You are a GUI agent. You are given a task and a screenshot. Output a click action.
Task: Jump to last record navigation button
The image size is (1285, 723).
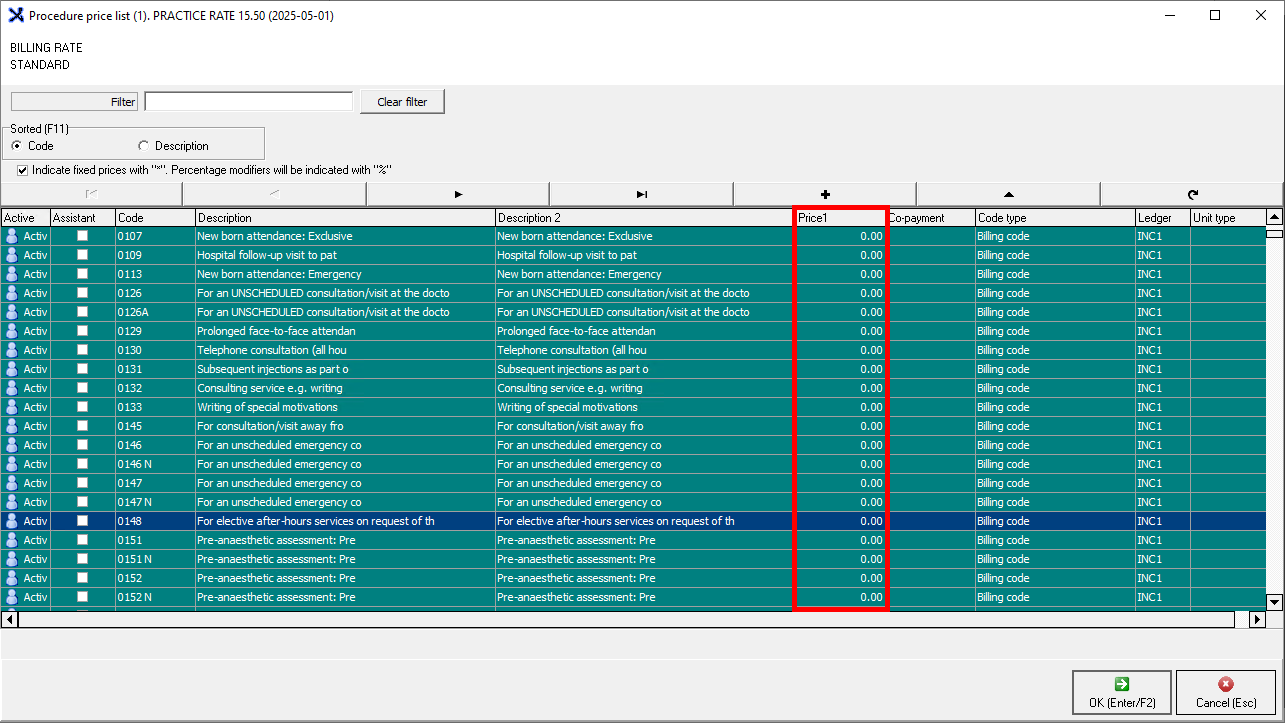[x=641, y=194]
